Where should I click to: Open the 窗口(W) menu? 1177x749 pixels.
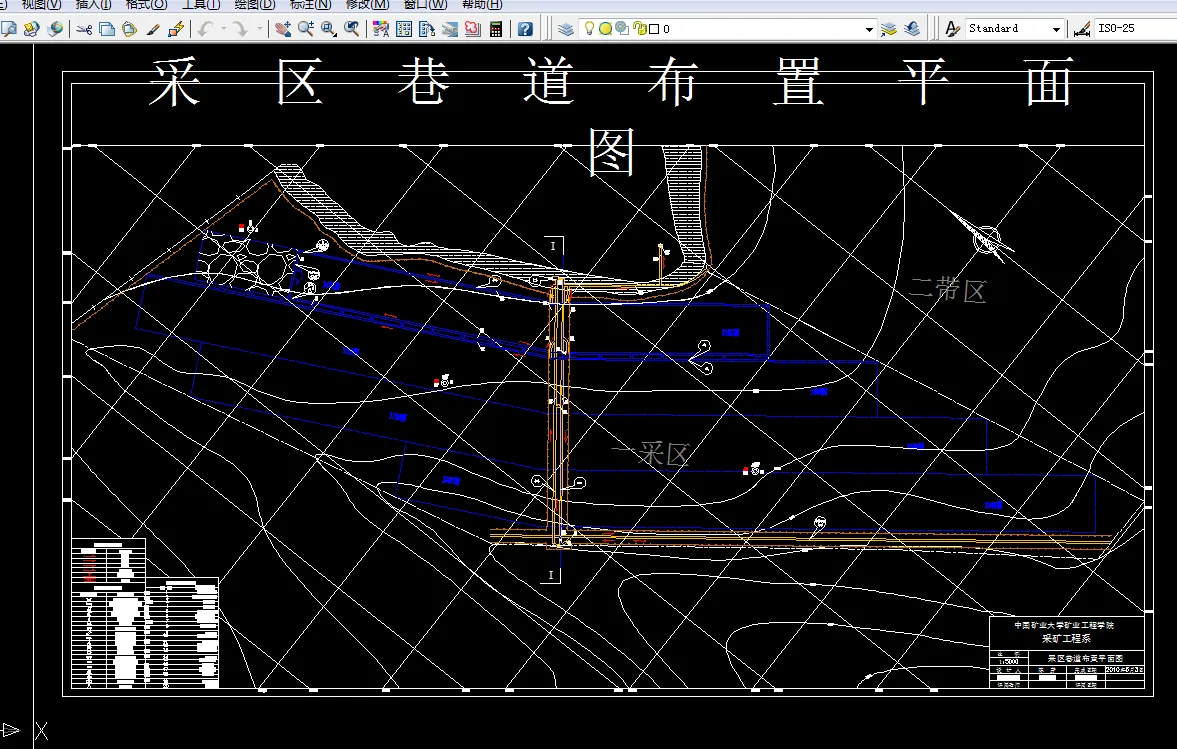(426, 5)
